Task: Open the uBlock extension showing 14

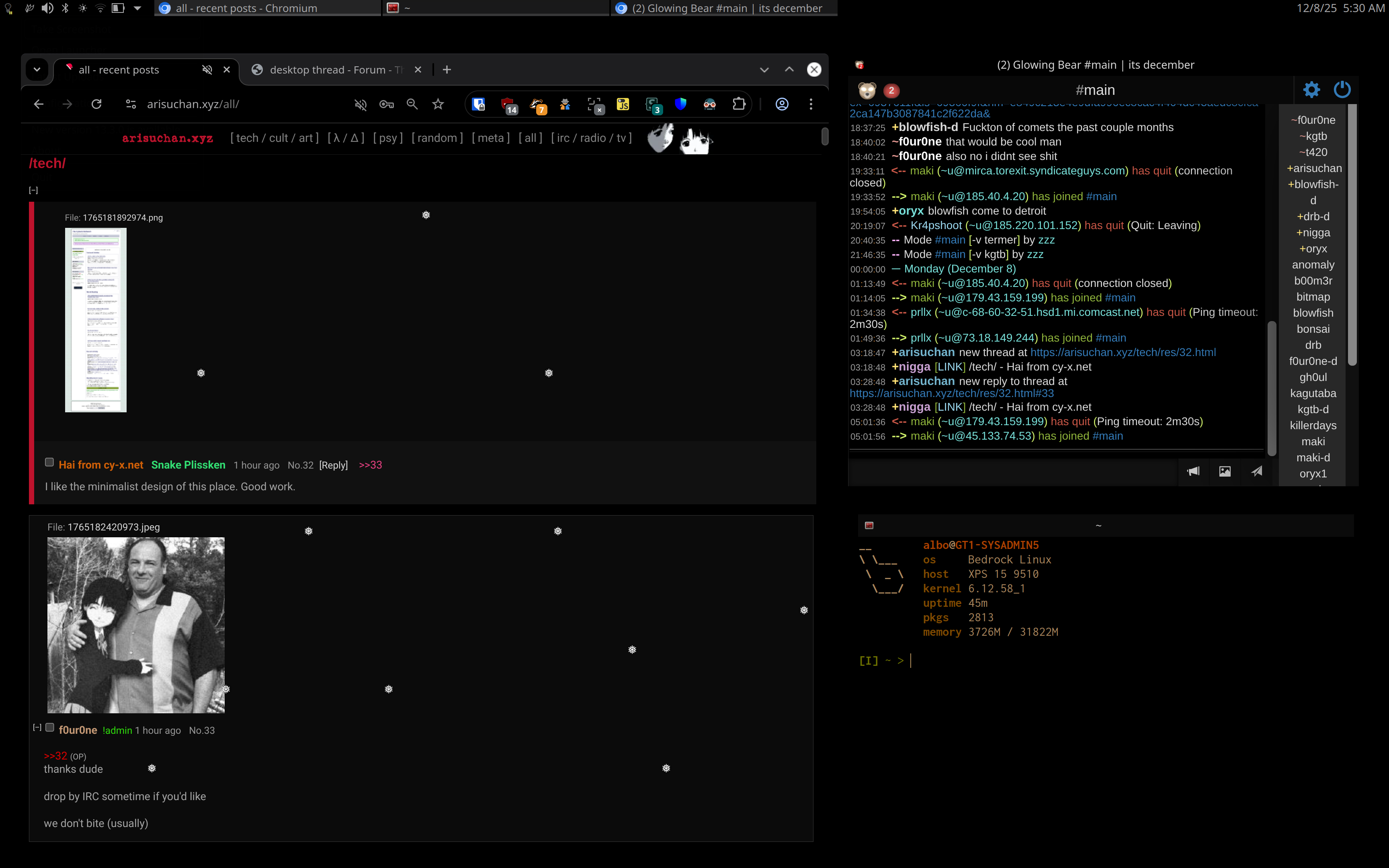Action: click(508, 105)
